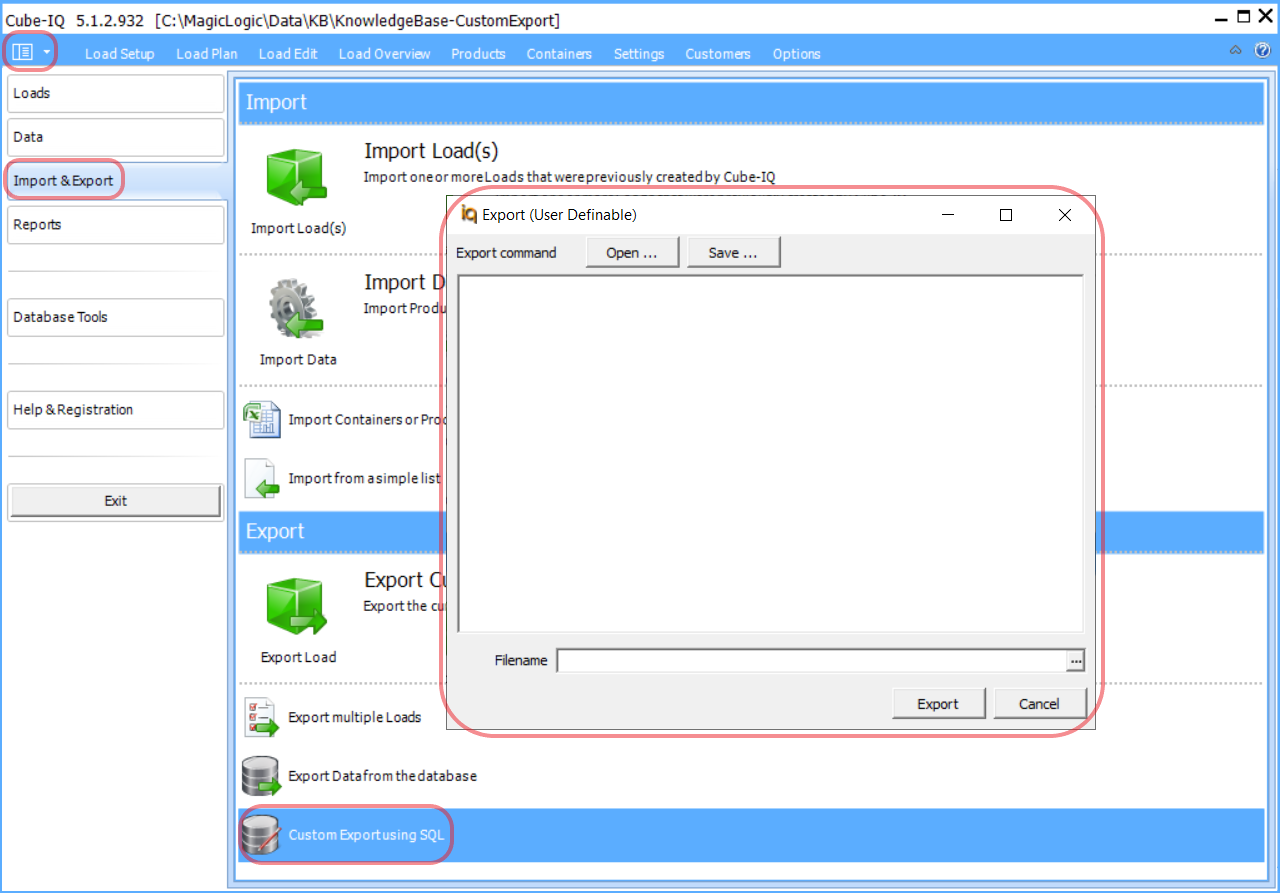
Task: Open the Customers menu
Action: (718, 54)
